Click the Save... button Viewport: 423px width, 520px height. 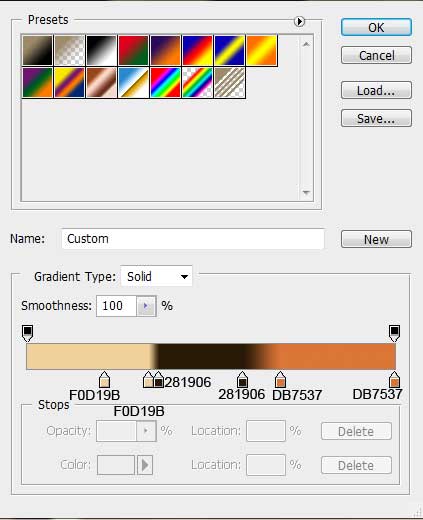[376, 118]
